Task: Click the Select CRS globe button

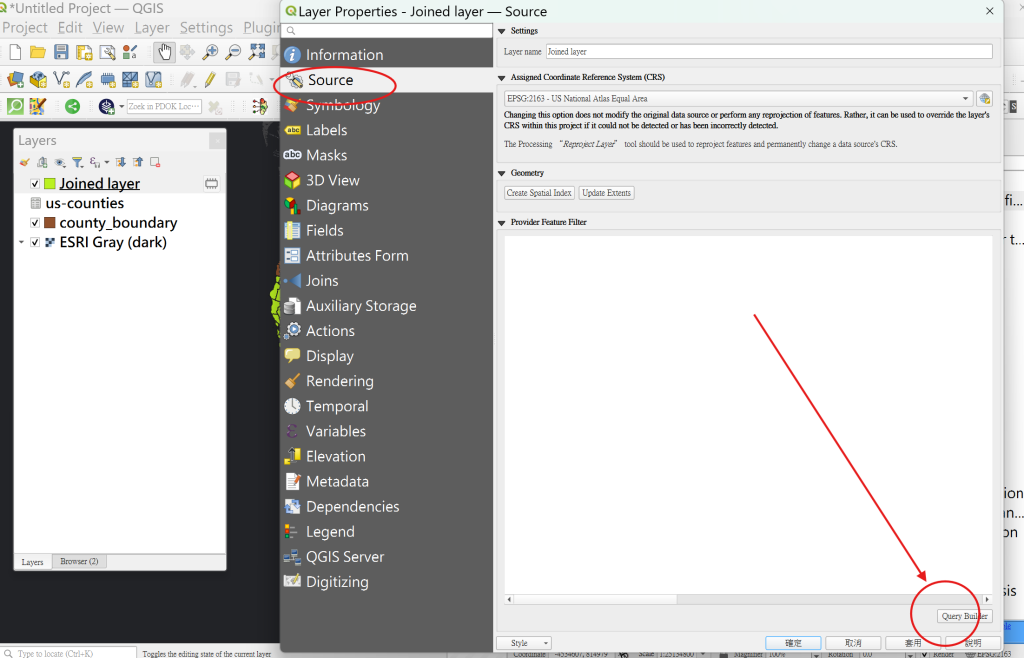Action: point(985,99)
